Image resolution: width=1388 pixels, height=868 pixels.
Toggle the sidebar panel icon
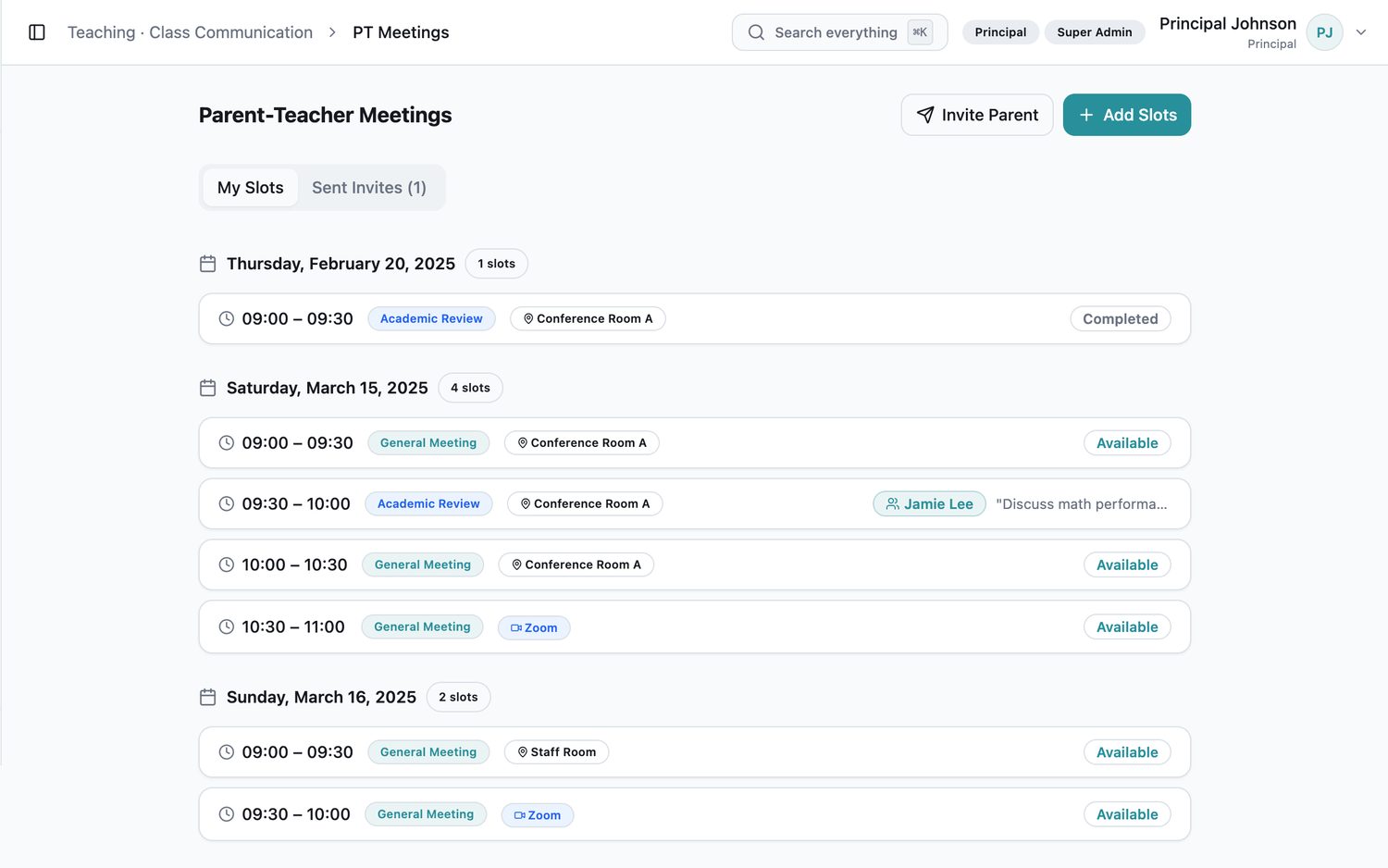(37, 32)
